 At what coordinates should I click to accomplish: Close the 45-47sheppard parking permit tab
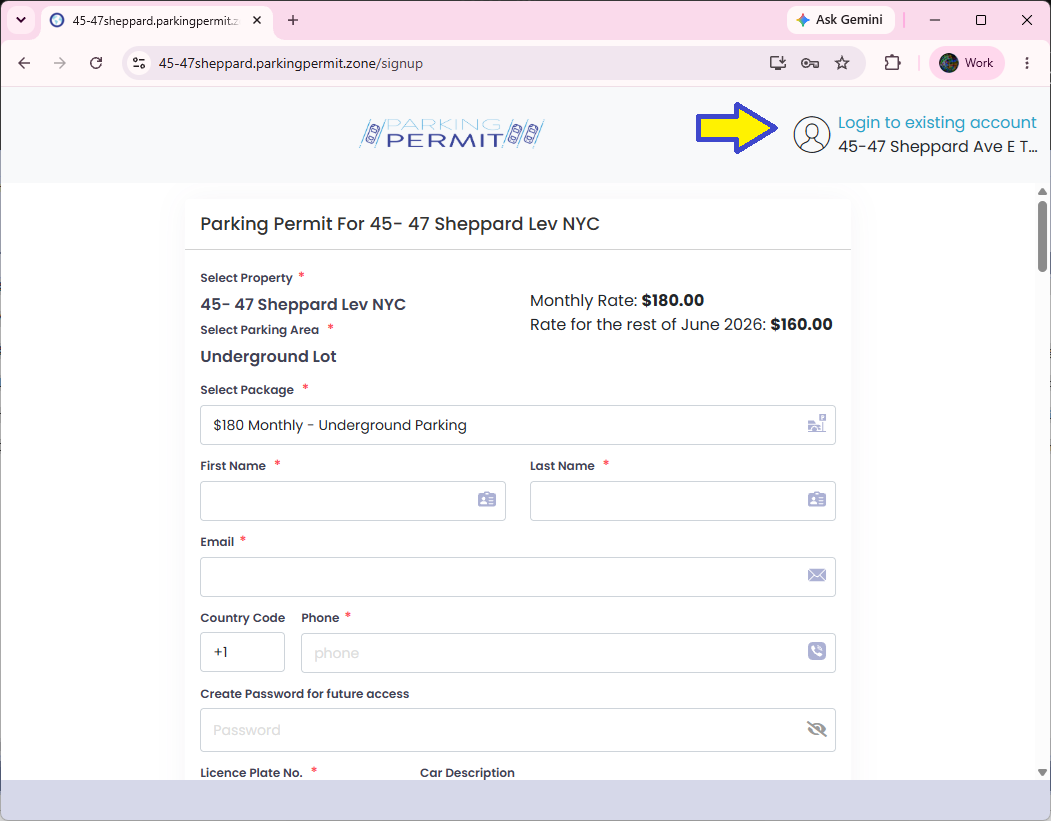tap(257, 21)
